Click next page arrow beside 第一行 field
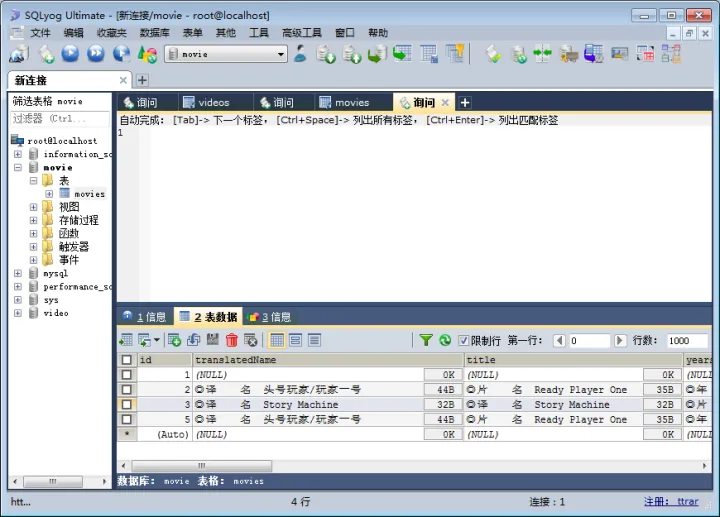Viewport: 720px width, 517px height. point(620,341)
